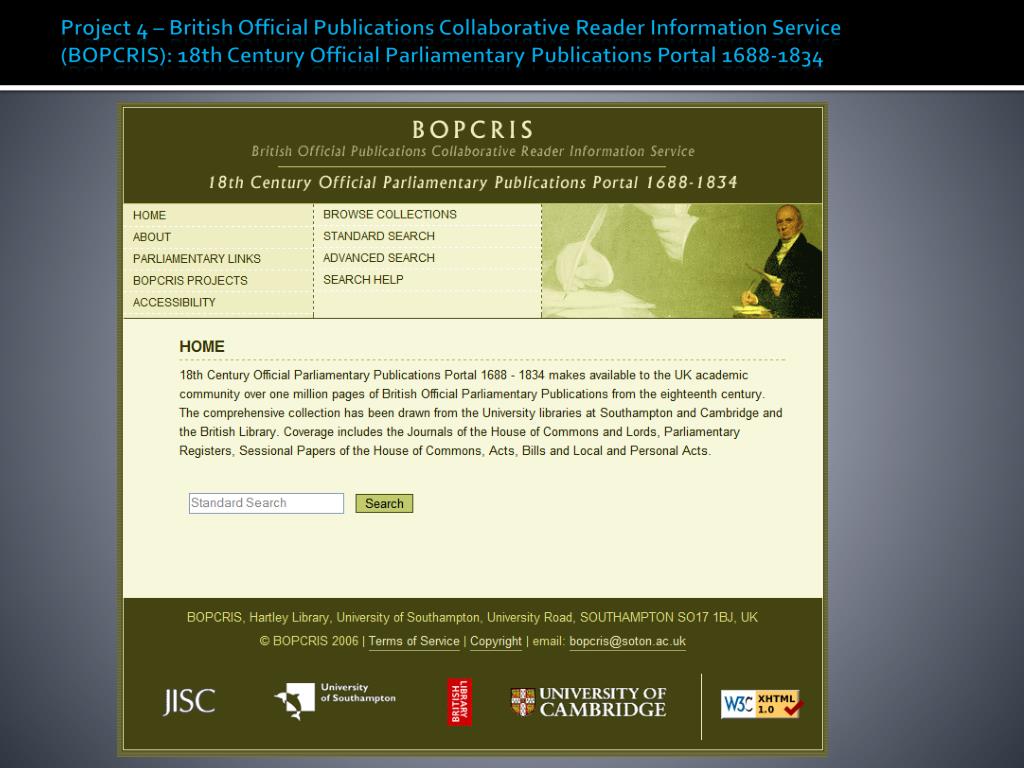The image size is (1024, 768).
Task: Click the JISC logo
Action: click(189, 701)
